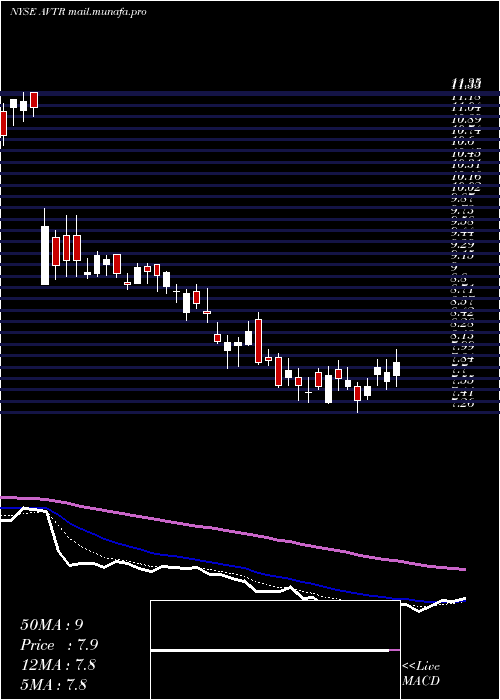Click the MACD label
The height and width of the screenshot is (700, 500).
421,681
